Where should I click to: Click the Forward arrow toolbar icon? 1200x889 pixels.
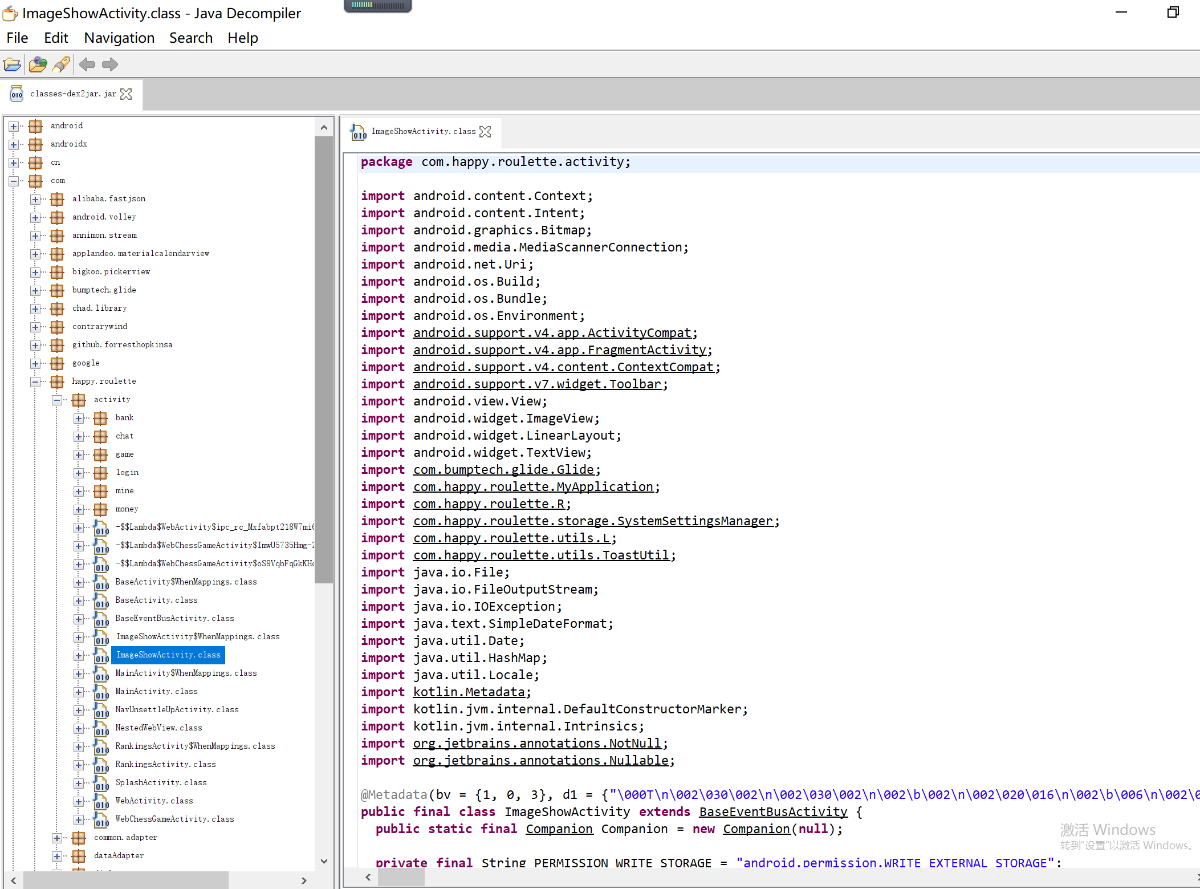[110, 65]
